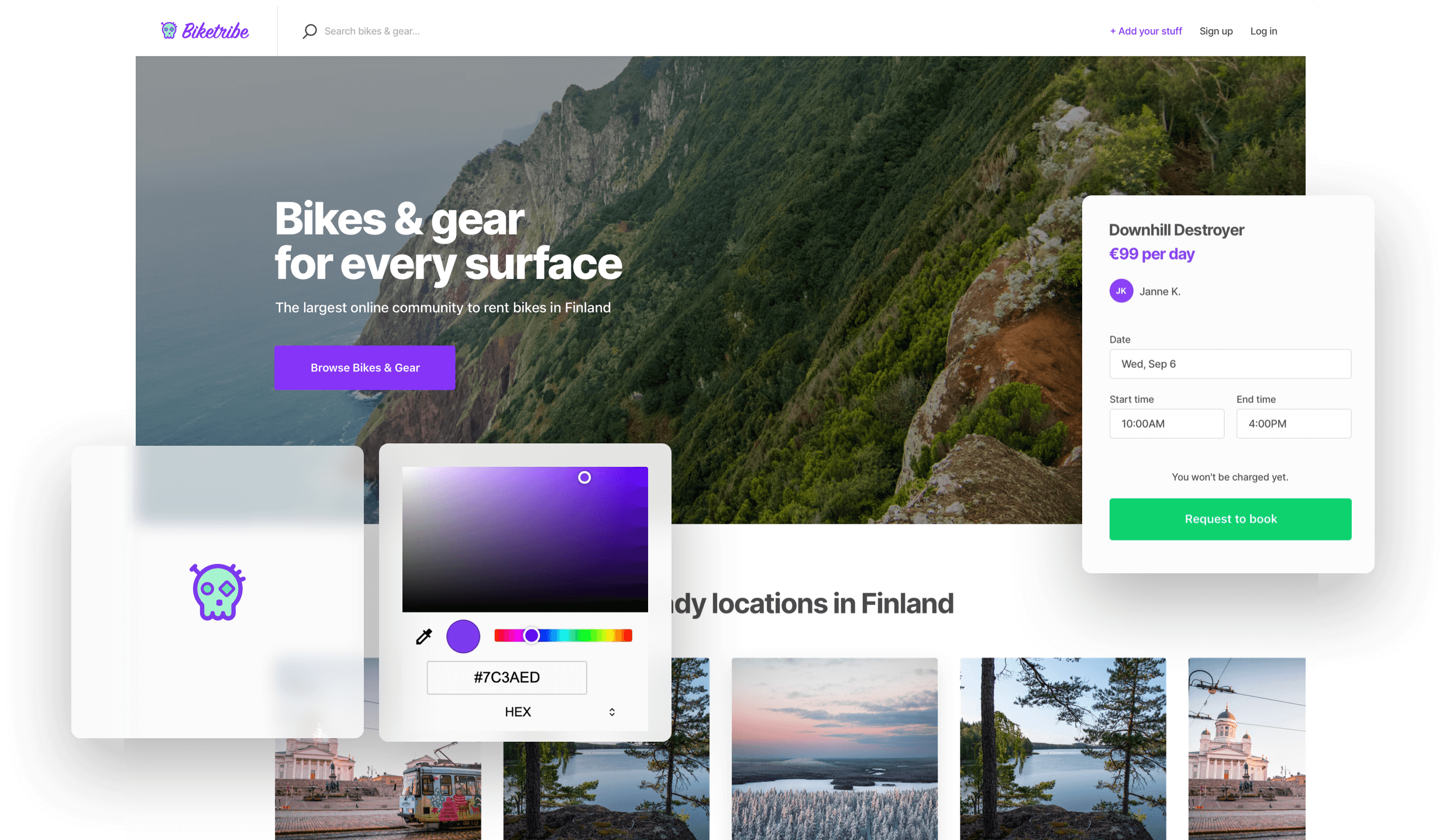The height and width of the screenshot is (840, 1446).
Task: Click Browse Bikes & Gear button
Action: 365,367
